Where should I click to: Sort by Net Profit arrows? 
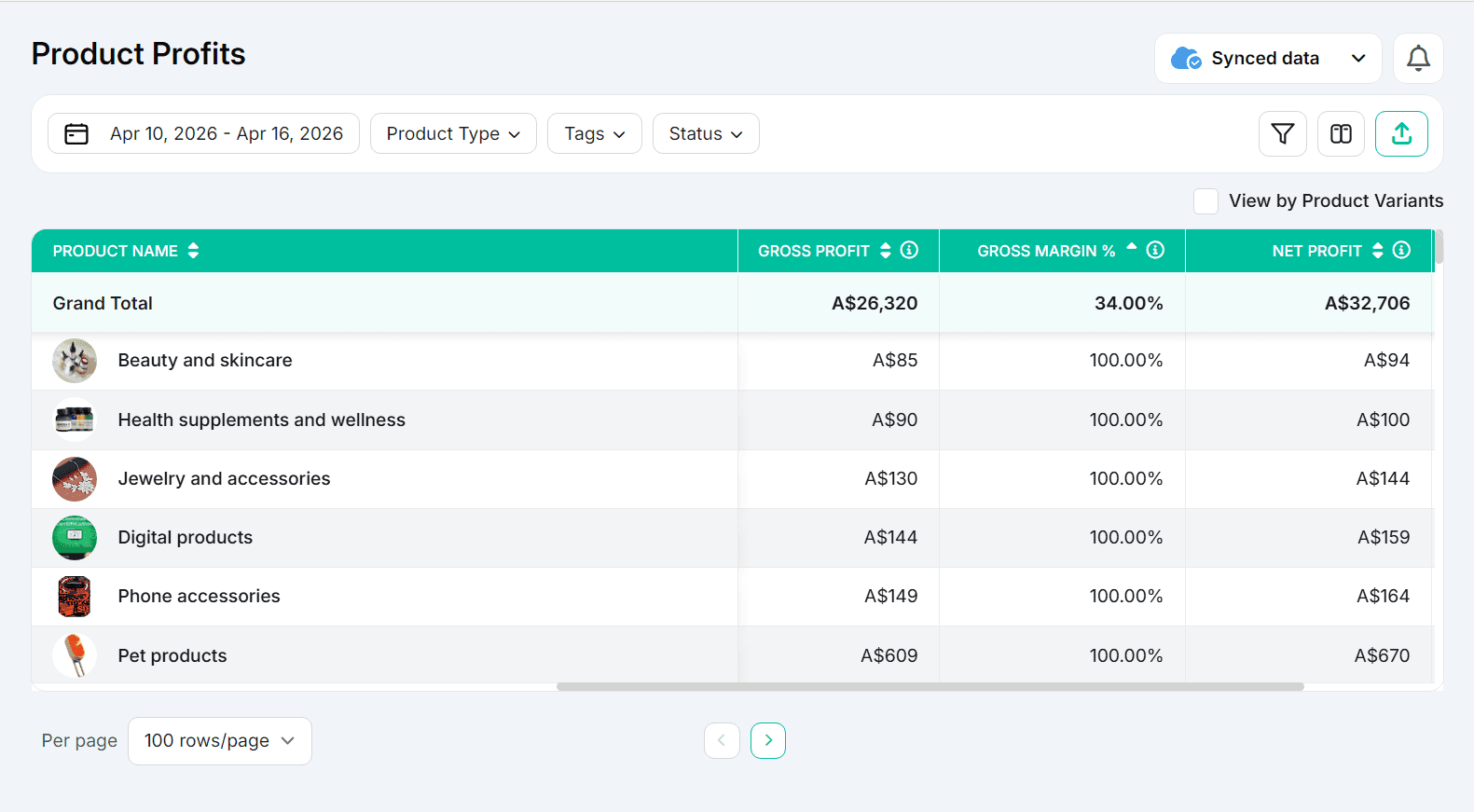(1378, 251)
